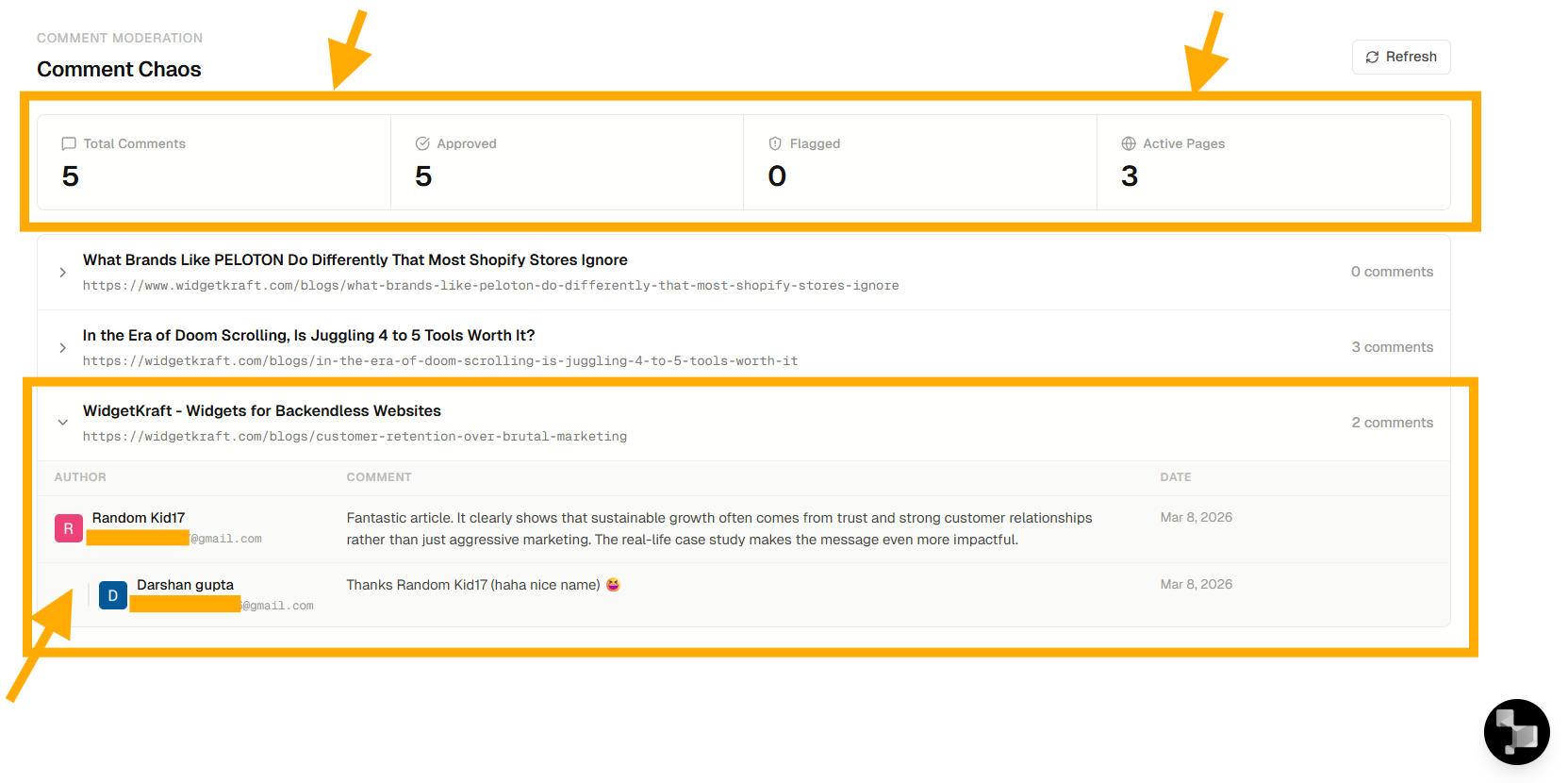1568x783 pixels.
Task: Click the Flagged shield icon
Action: pos(775,143)
